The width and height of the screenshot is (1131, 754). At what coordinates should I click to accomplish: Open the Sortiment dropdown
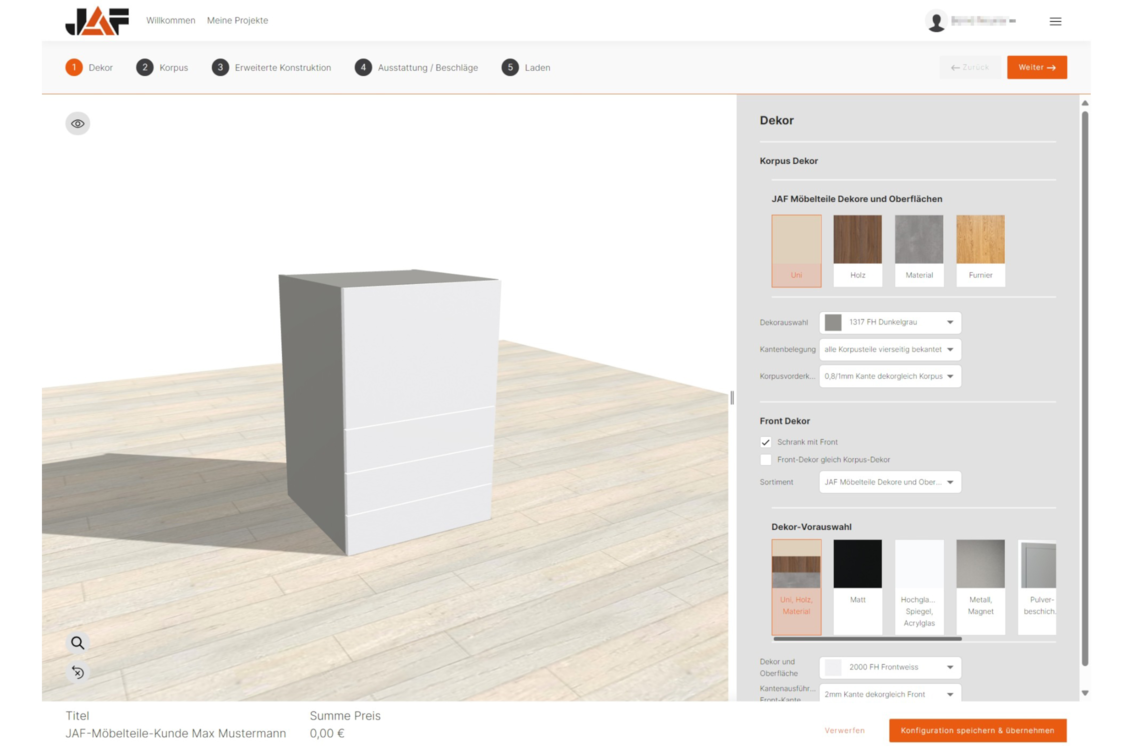(x=890, y=482)
